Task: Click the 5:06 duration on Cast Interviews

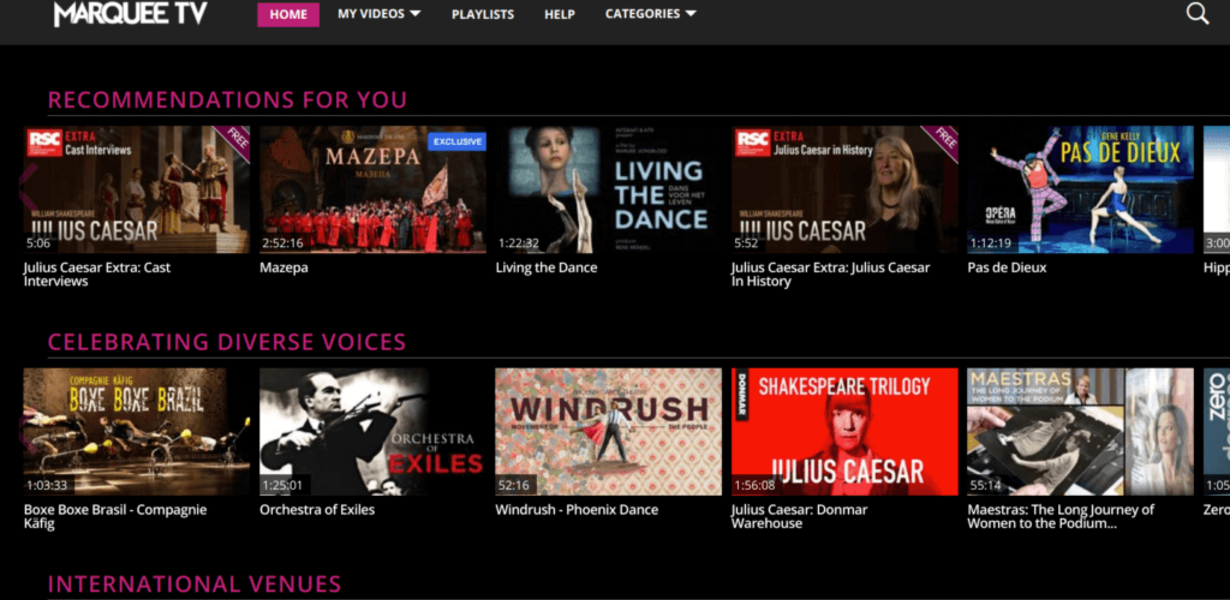Action: tap(38, 243)
